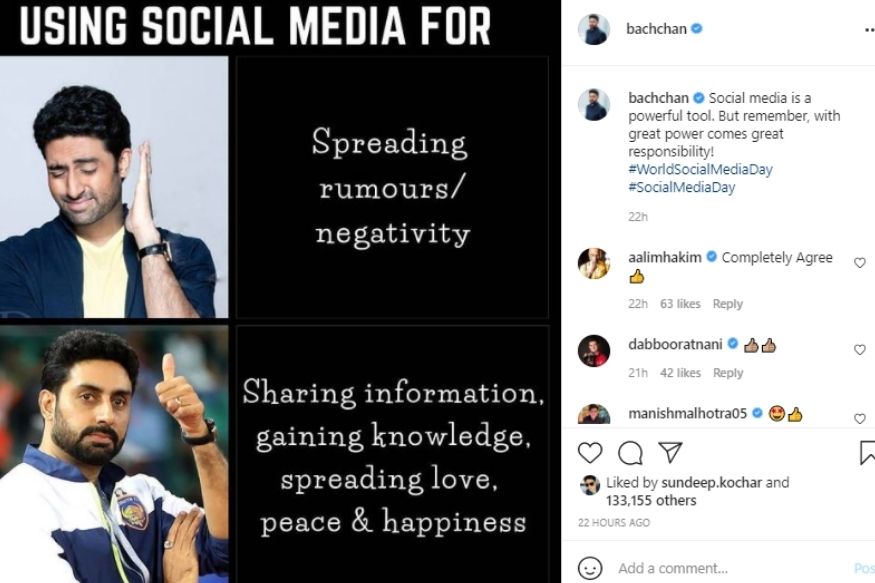The height and width of the screenshot is (583, 875).
Task: Save the post with the bookmark icon
Action: click(868, 452)
